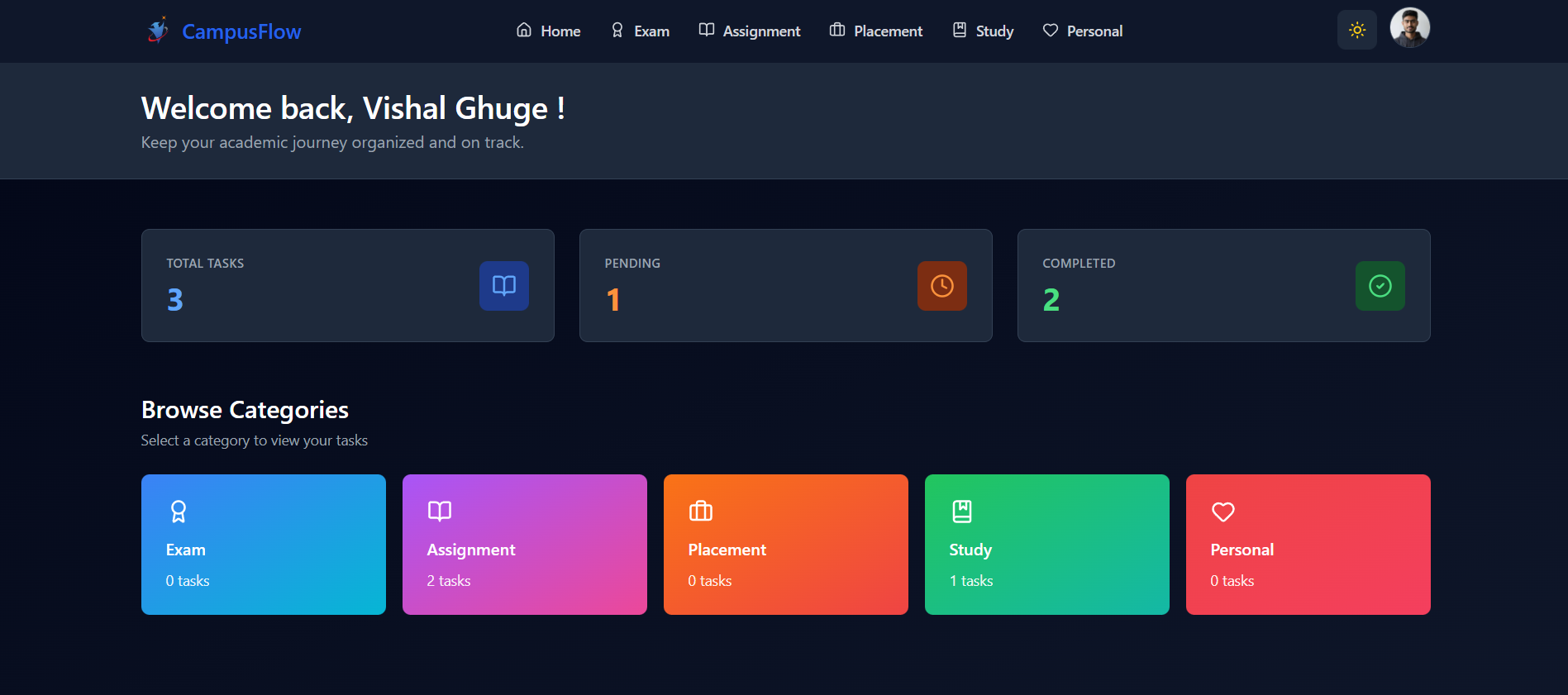Toggle light mode with sun icon
The width and height of the screenshot is (1568, 695).
click(1356, 31)
